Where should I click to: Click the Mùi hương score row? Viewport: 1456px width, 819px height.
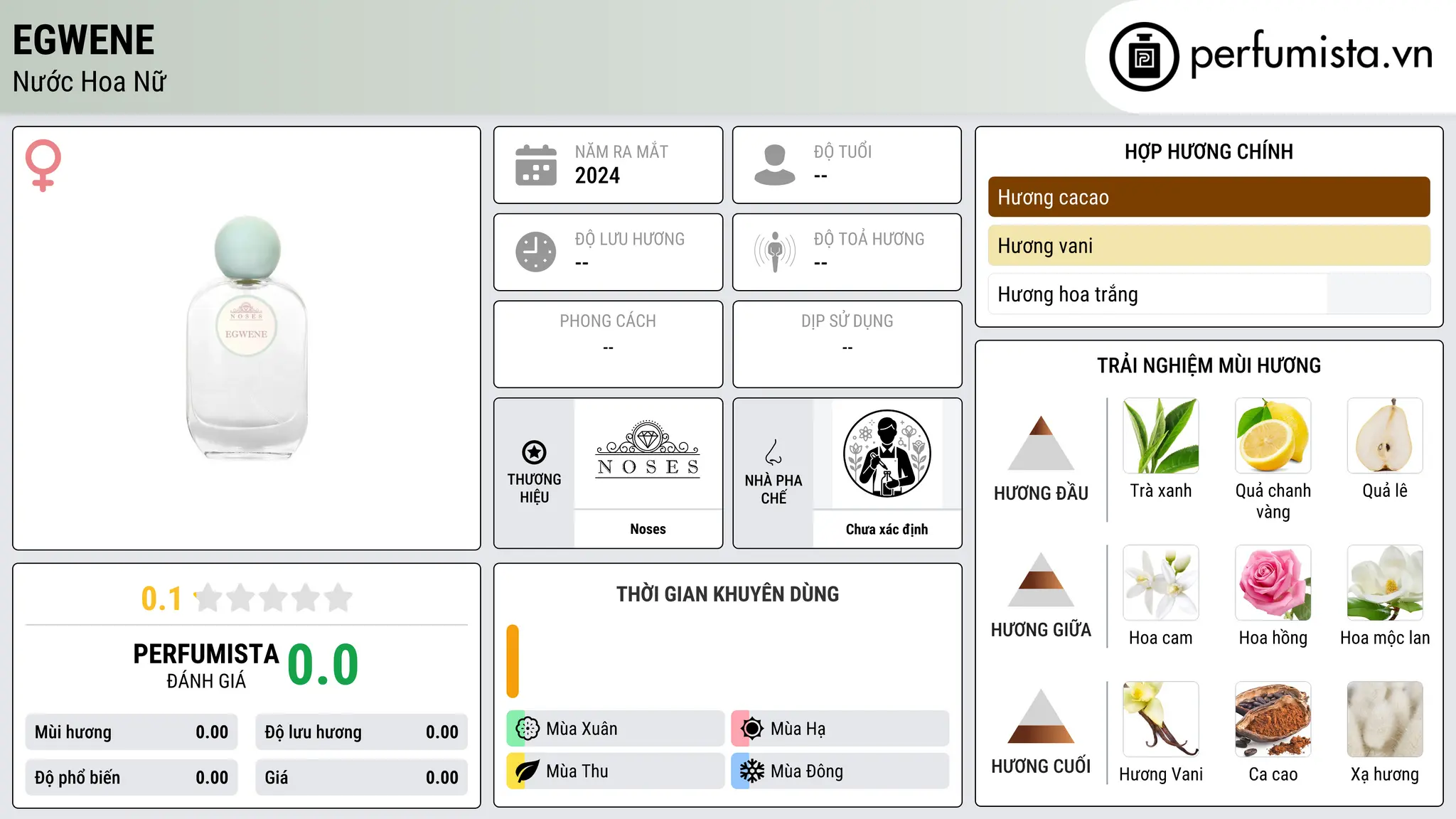point(132,732)
